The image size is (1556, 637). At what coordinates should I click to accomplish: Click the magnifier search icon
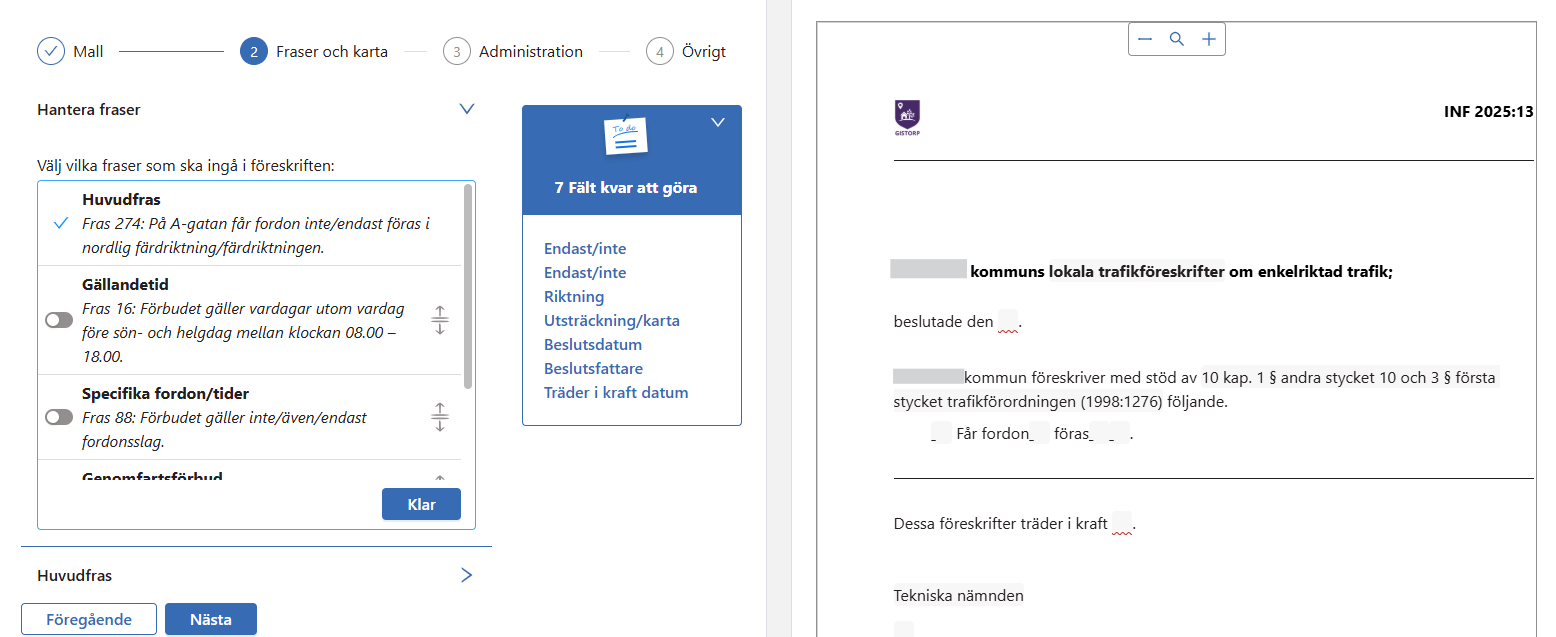(x=1177, y=39)
